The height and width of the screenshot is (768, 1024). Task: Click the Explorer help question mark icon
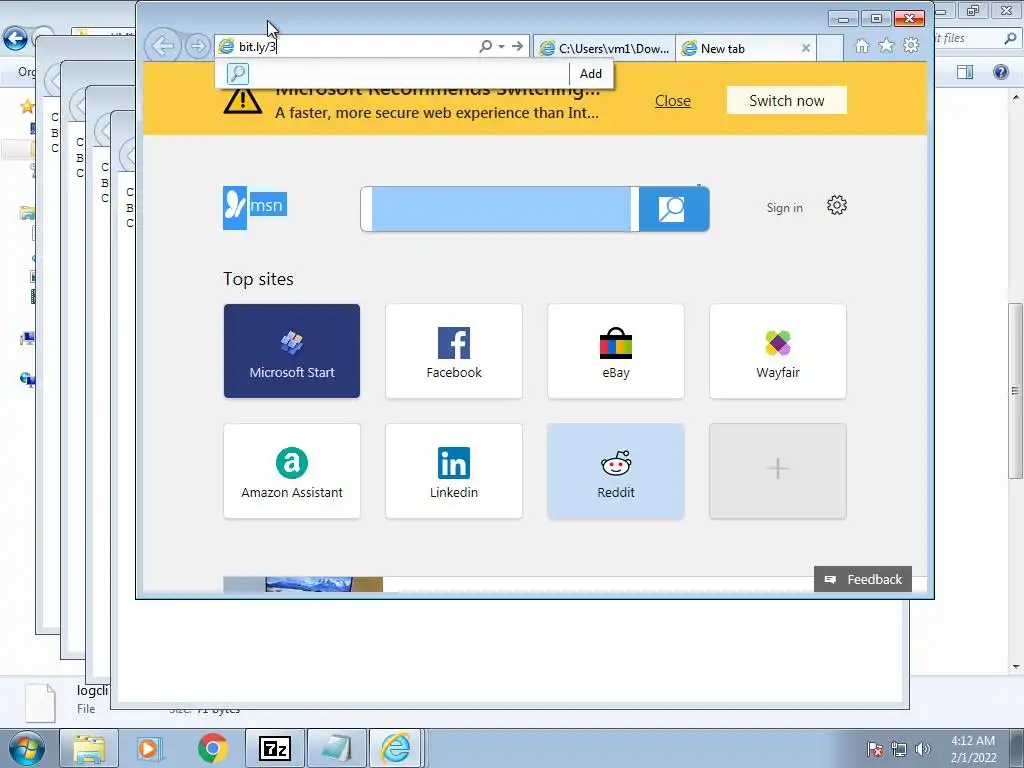click(1000, 72)
